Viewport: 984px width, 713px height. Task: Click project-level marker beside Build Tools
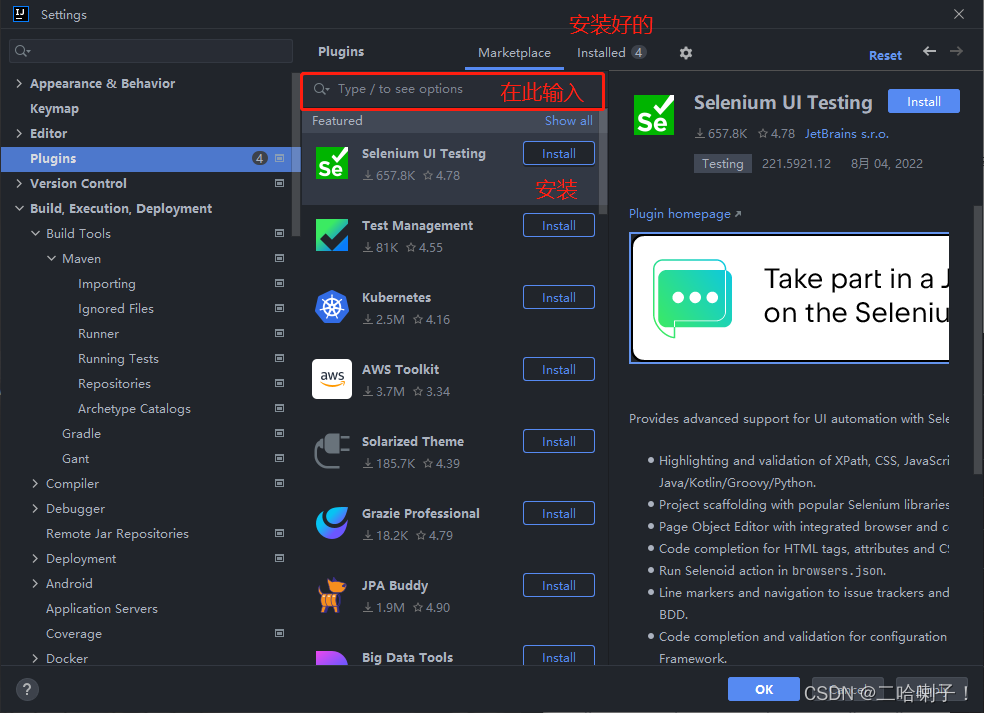pyautogui.click(x=280, y=233)
